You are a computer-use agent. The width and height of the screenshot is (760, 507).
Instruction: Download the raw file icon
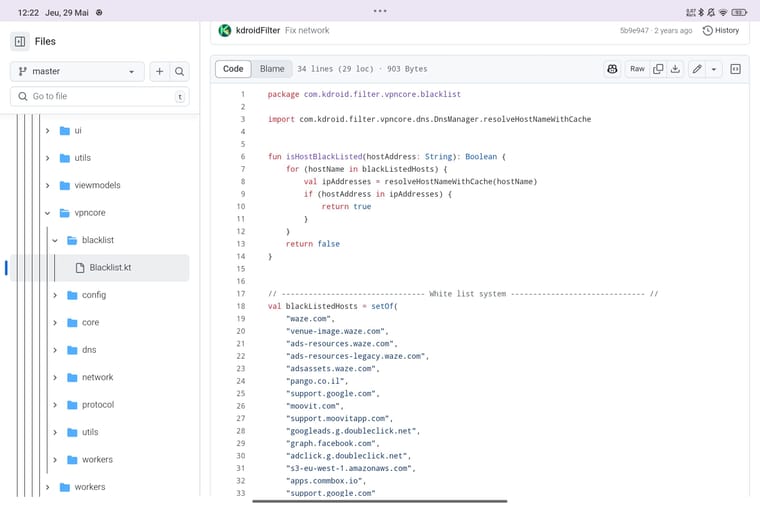coord(675,69)
